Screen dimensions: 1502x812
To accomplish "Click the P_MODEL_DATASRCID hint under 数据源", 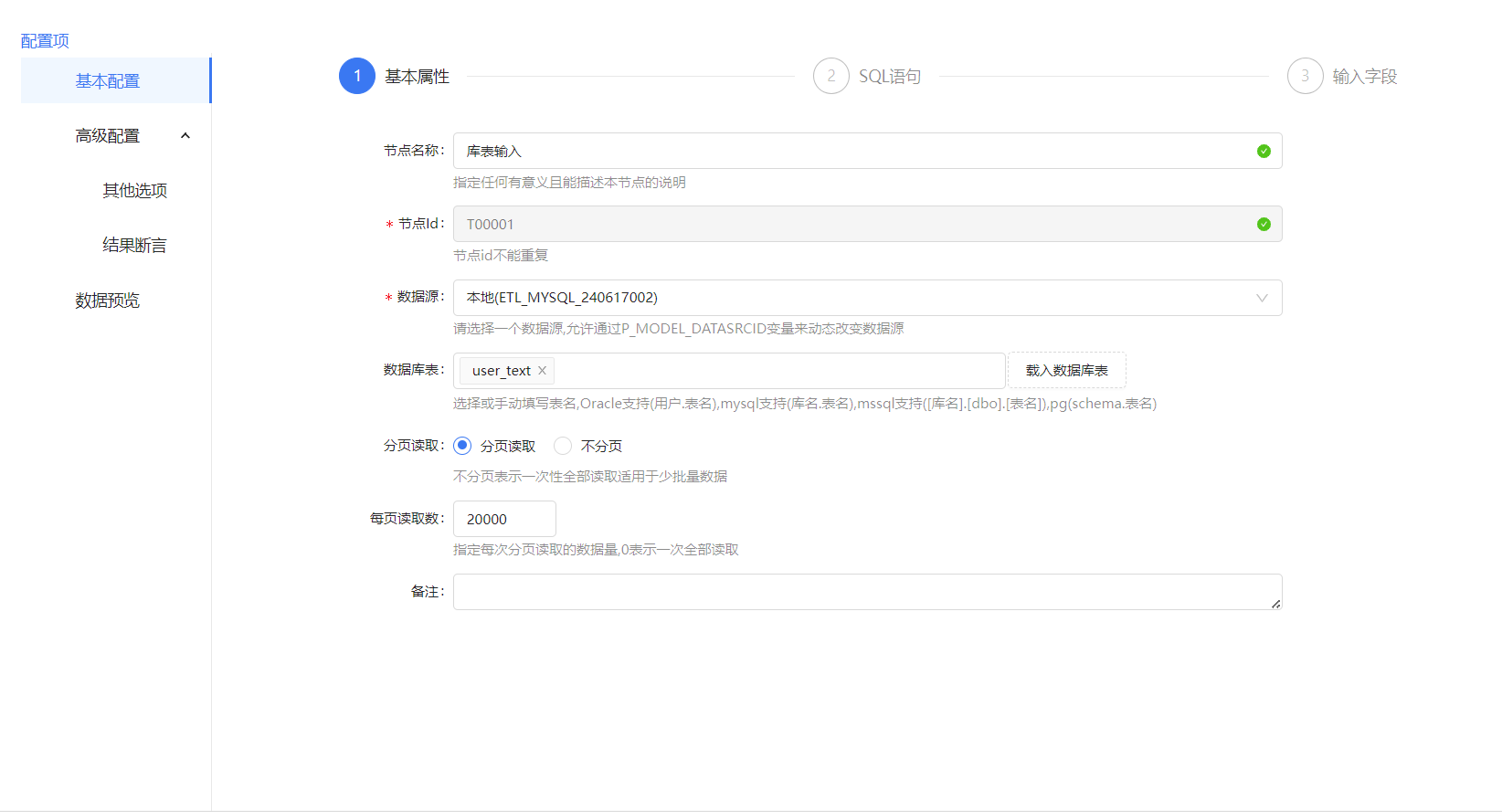I will pos(679,329).
